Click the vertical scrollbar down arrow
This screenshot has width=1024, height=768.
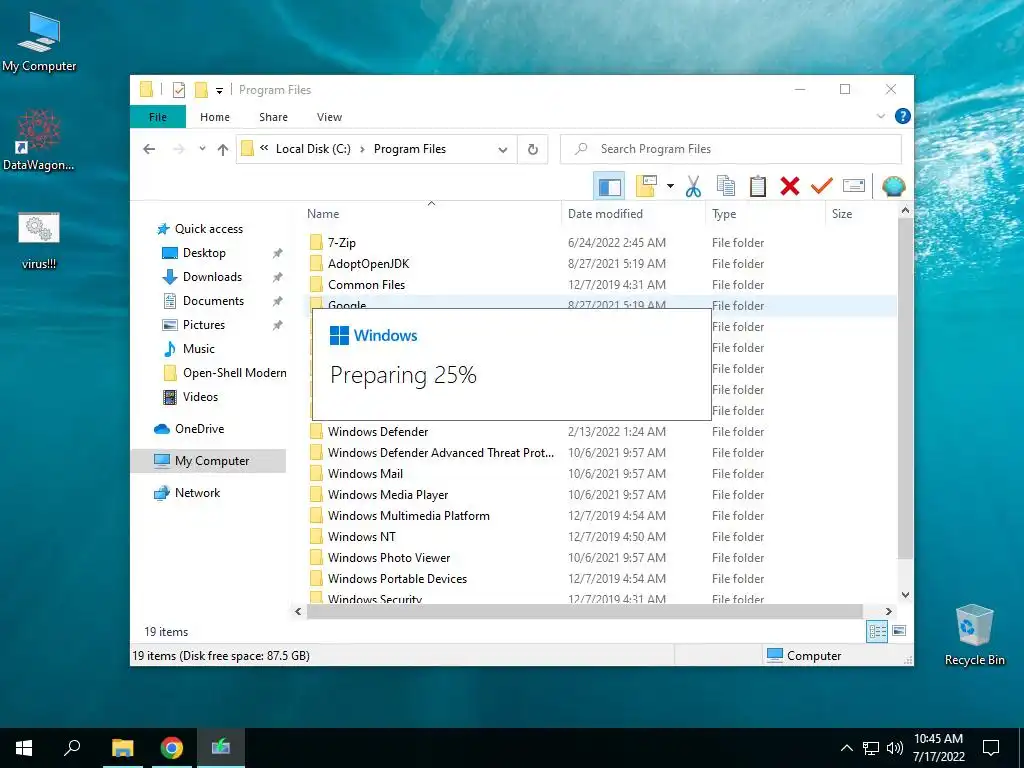coord(905,594)
